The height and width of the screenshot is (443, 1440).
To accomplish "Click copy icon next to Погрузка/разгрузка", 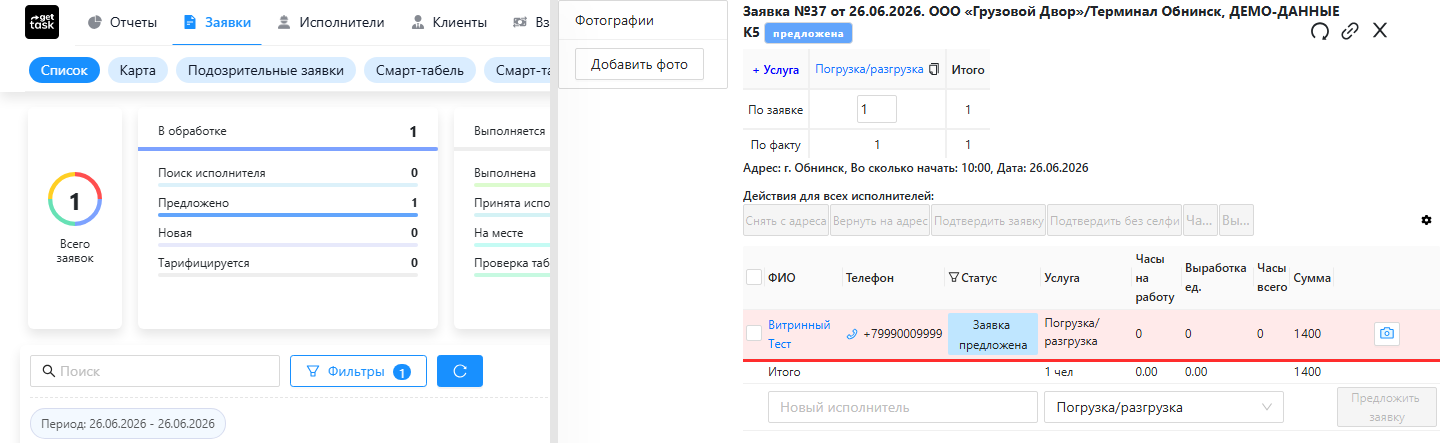I will (934, 70).
